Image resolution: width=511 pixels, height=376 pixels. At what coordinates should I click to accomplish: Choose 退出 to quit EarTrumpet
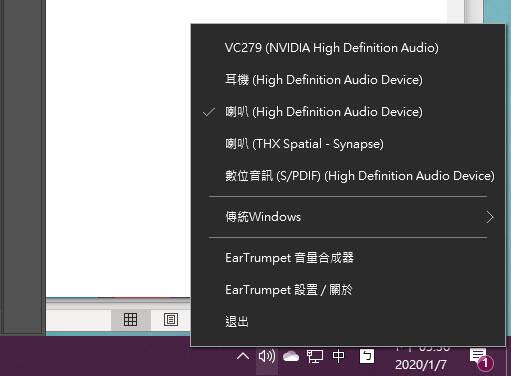[x=348, y=322]
